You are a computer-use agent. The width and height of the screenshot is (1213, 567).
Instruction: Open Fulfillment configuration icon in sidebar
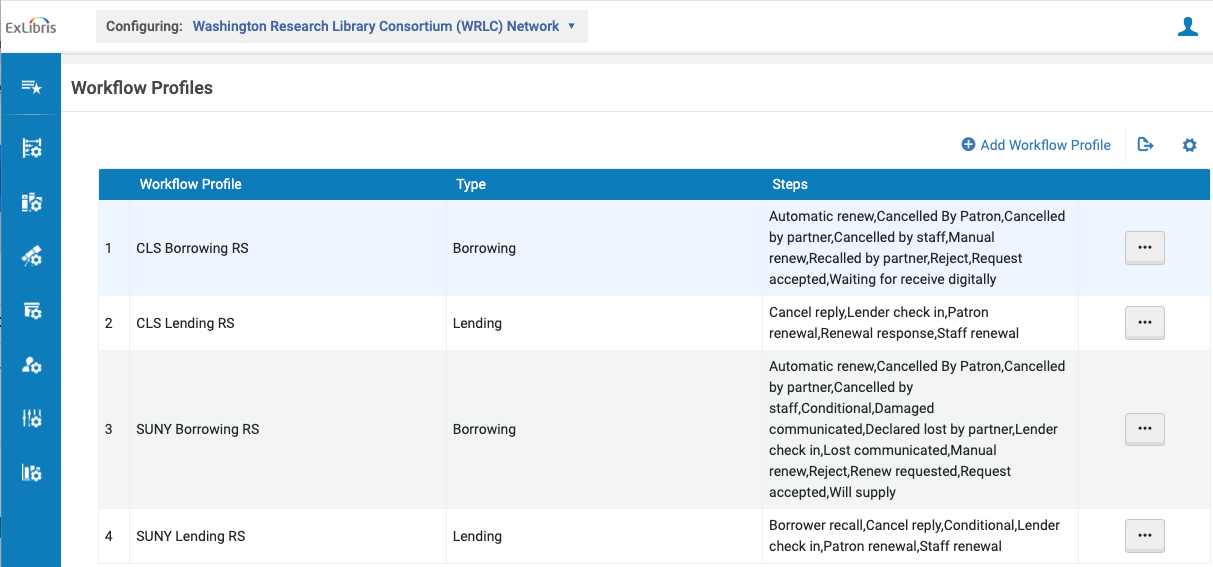click(31, 310)
